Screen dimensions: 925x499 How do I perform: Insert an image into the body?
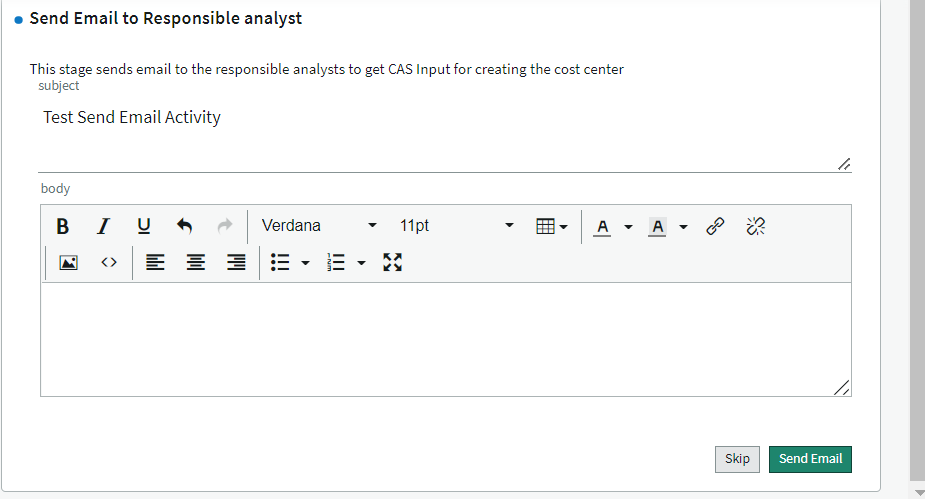68,262
